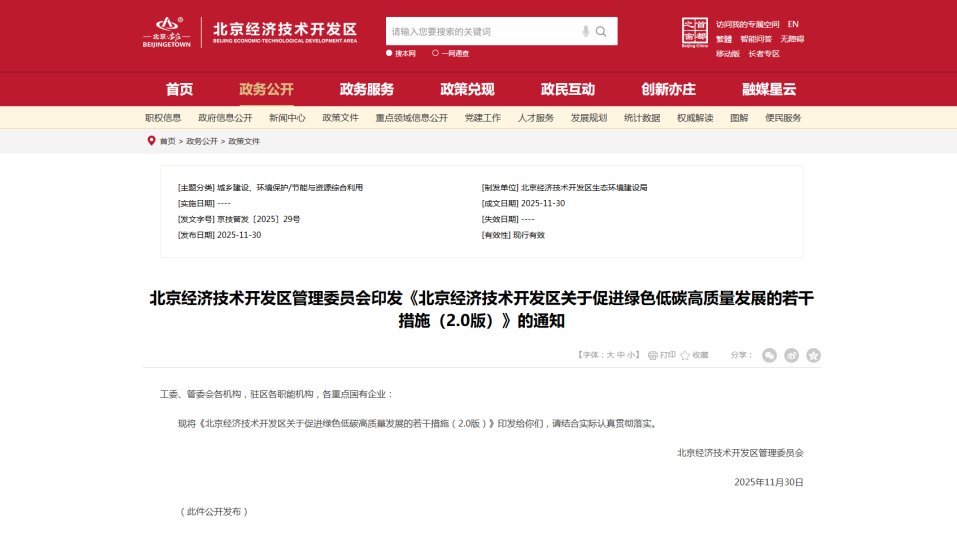
Task: Open 权威解读 in the sub-menu
Action: pyautogui.click(x=695, y=118)
